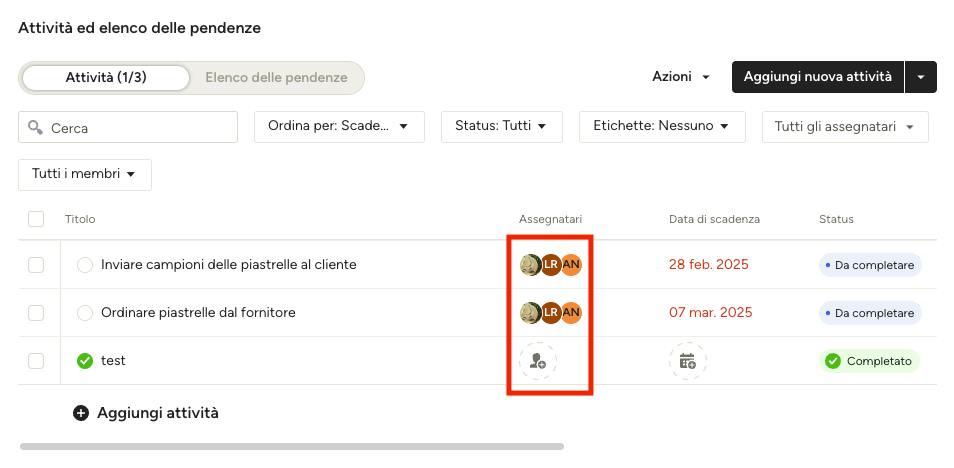Open the Ordina per sort dropdown
954x468 pixels.
coord(339,127)
